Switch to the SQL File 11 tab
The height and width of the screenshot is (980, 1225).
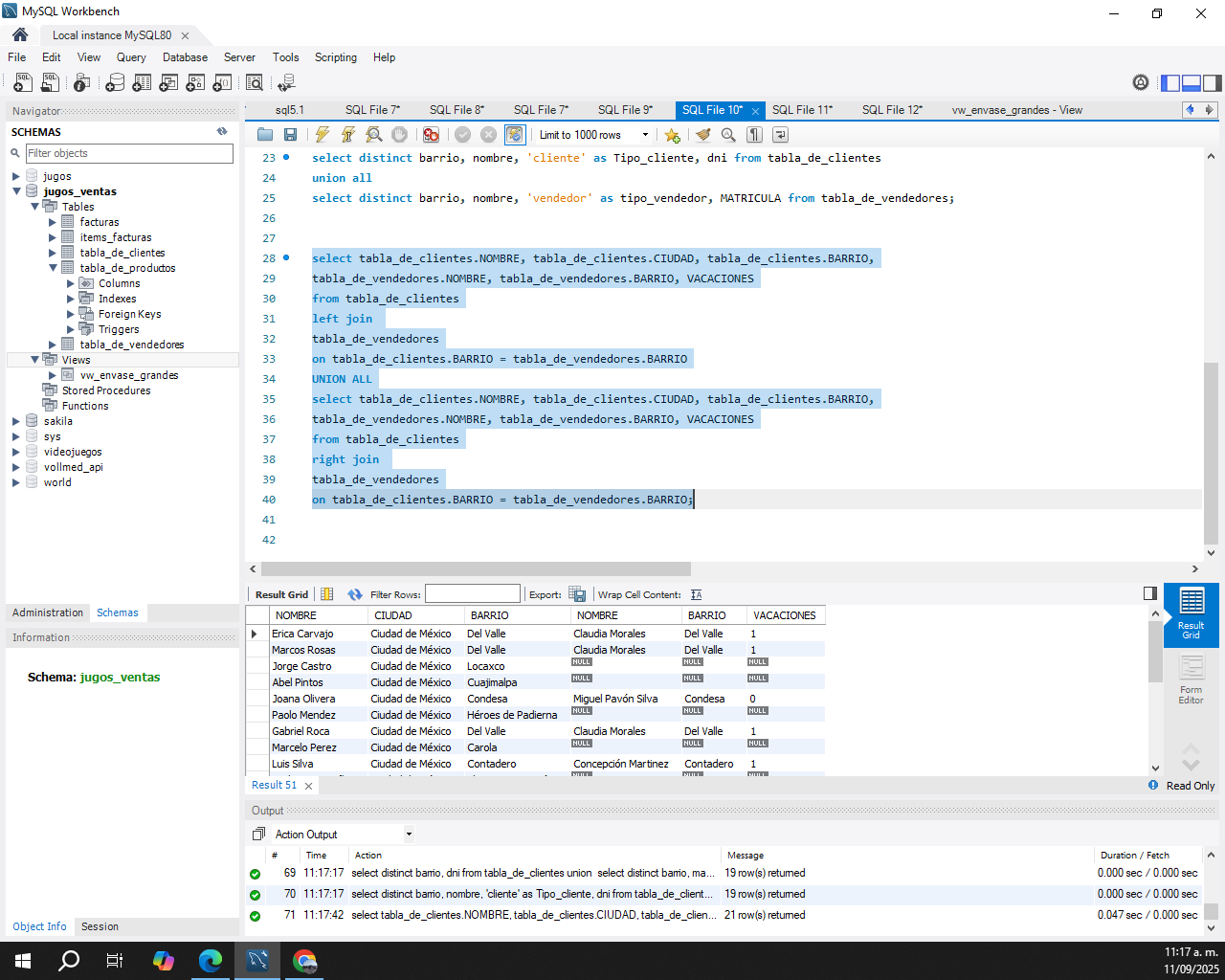[802, 110]
